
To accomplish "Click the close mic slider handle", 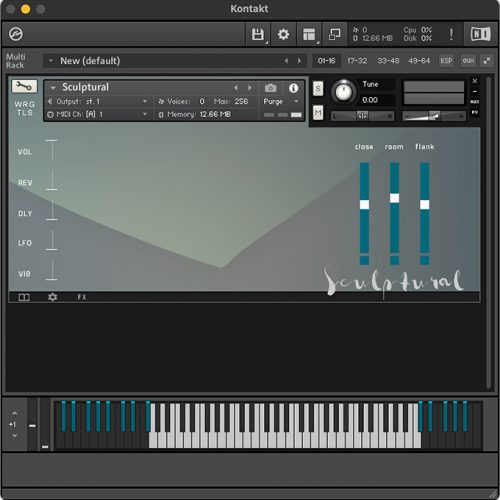I will pyautogui.click(x=364, y=204).
